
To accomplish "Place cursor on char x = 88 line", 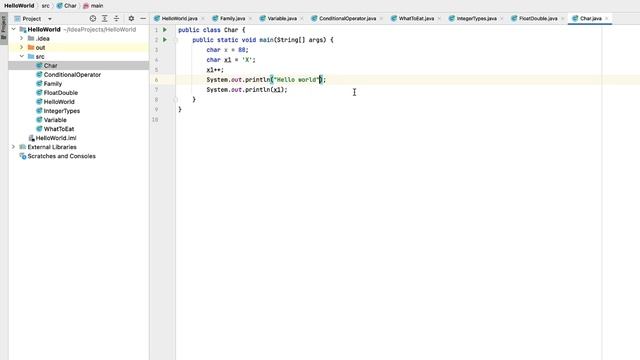I will pos(227,50).
